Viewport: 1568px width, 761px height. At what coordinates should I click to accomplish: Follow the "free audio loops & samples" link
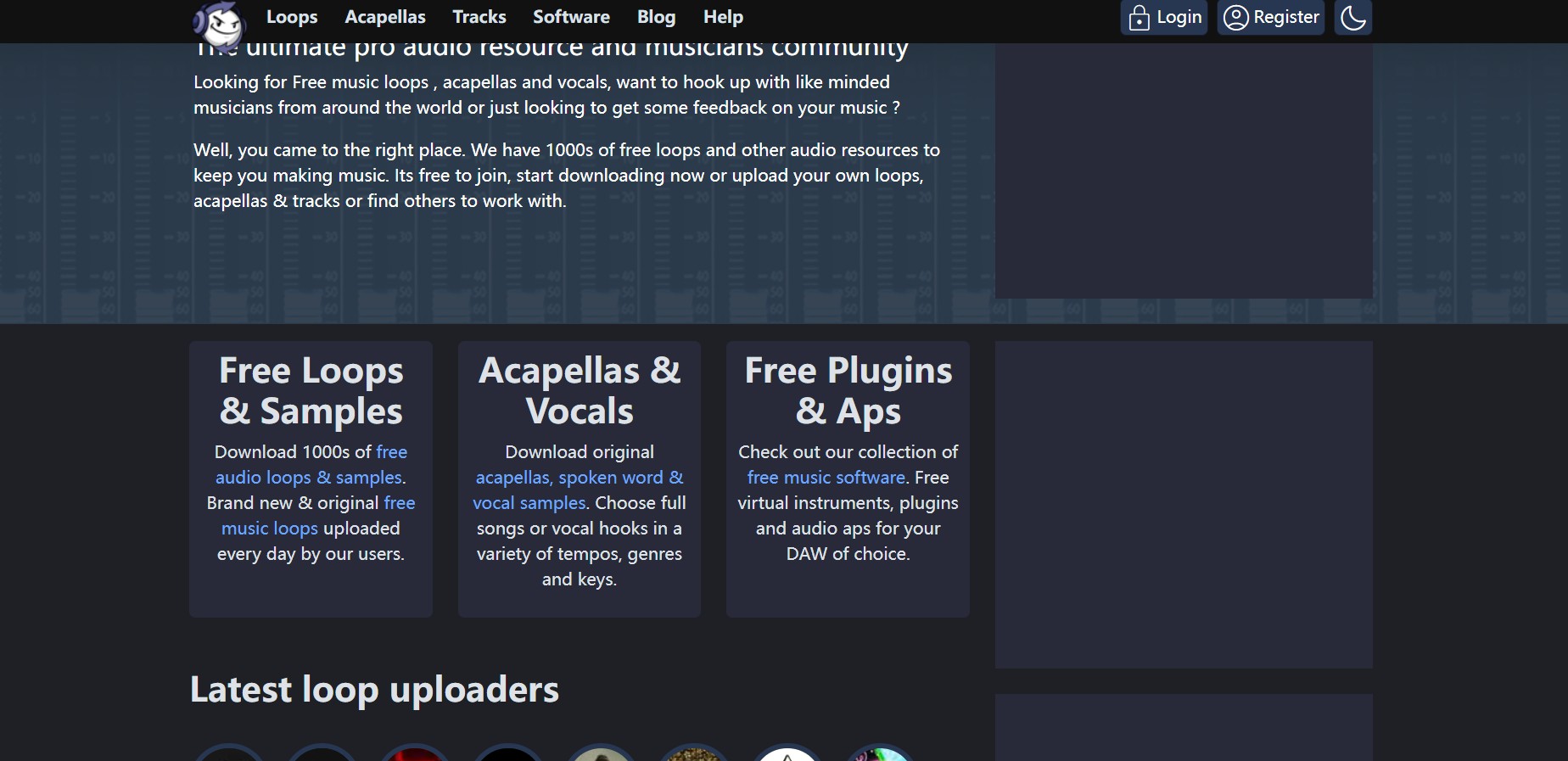[x=310, y=478]
